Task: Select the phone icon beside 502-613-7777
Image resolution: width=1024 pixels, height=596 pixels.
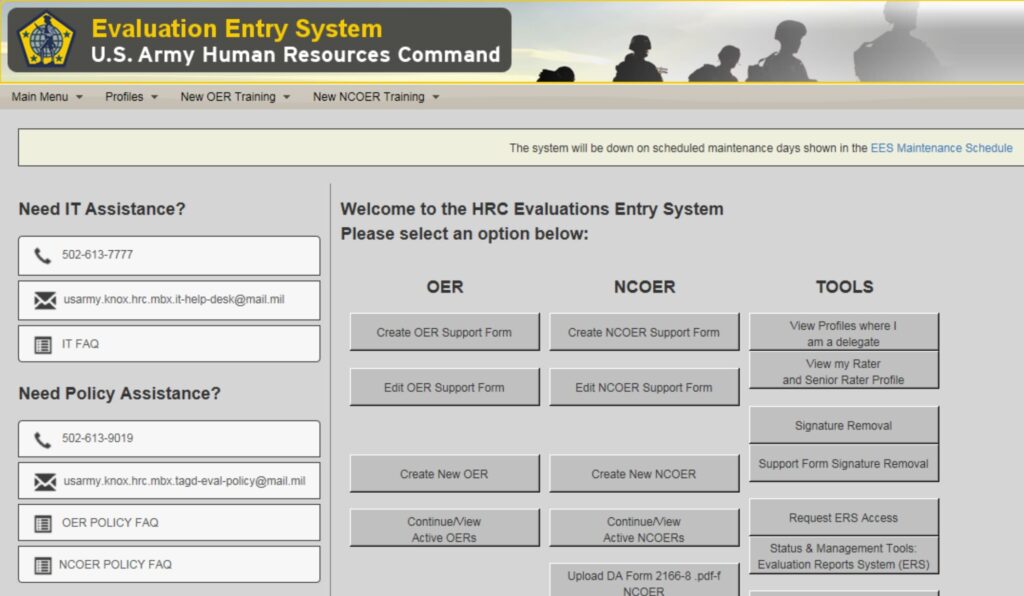Action: pyautogui.click(x=43, y=256)
